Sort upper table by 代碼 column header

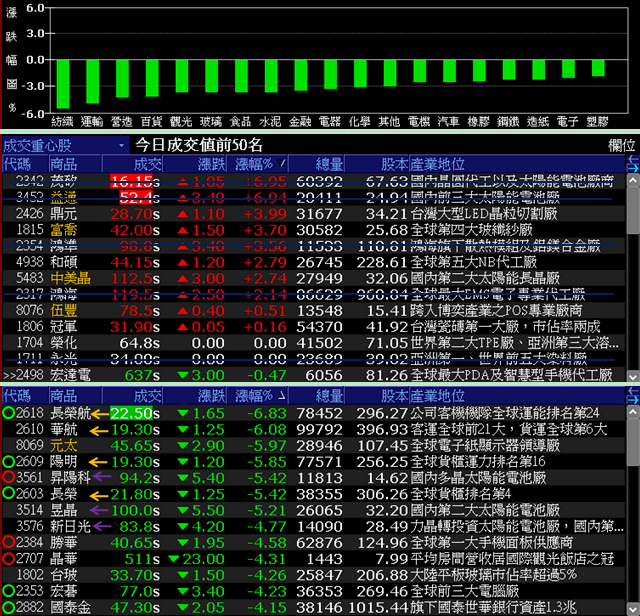tap(25, 164)
